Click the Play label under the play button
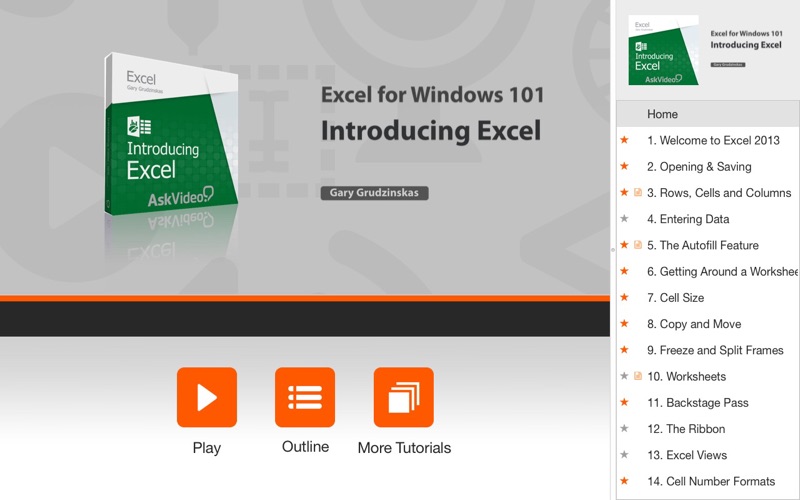Image resolution: width=800 pixels, height=500 pixels. click(207, 448)
